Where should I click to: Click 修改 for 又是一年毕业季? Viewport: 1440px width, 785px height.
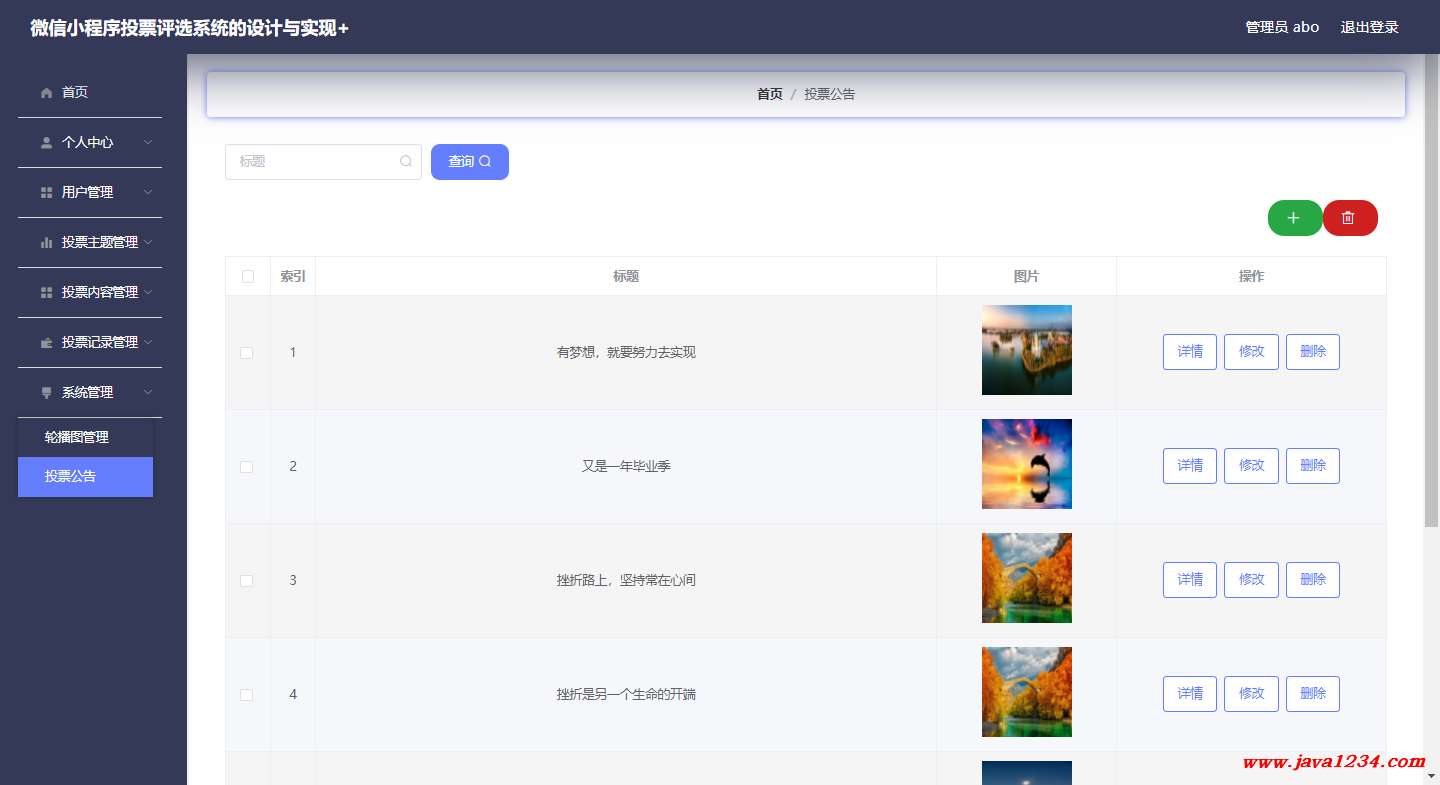pos(1251,466)
